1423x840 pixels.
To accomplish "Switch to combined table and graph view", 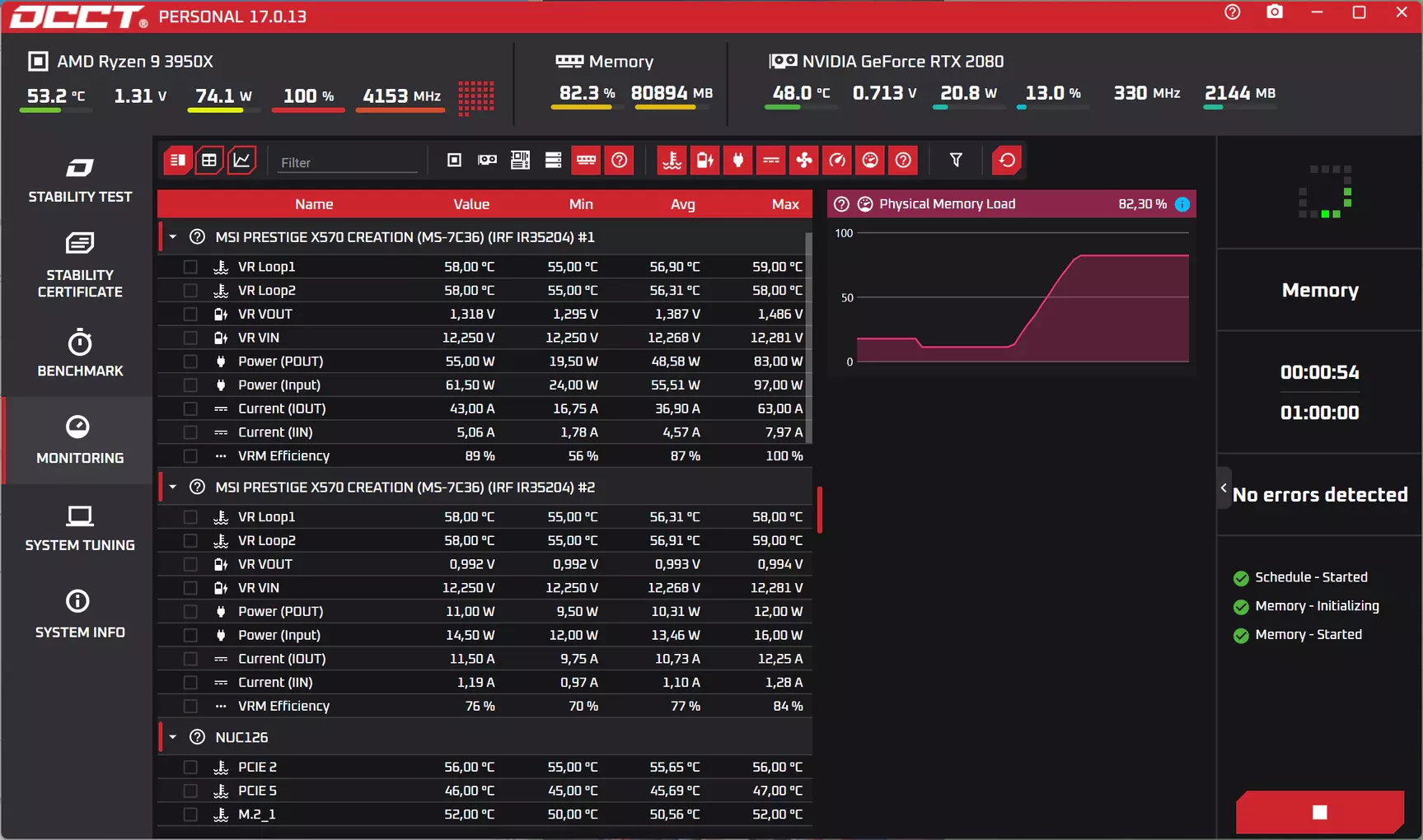I will (x=177, y=161).
